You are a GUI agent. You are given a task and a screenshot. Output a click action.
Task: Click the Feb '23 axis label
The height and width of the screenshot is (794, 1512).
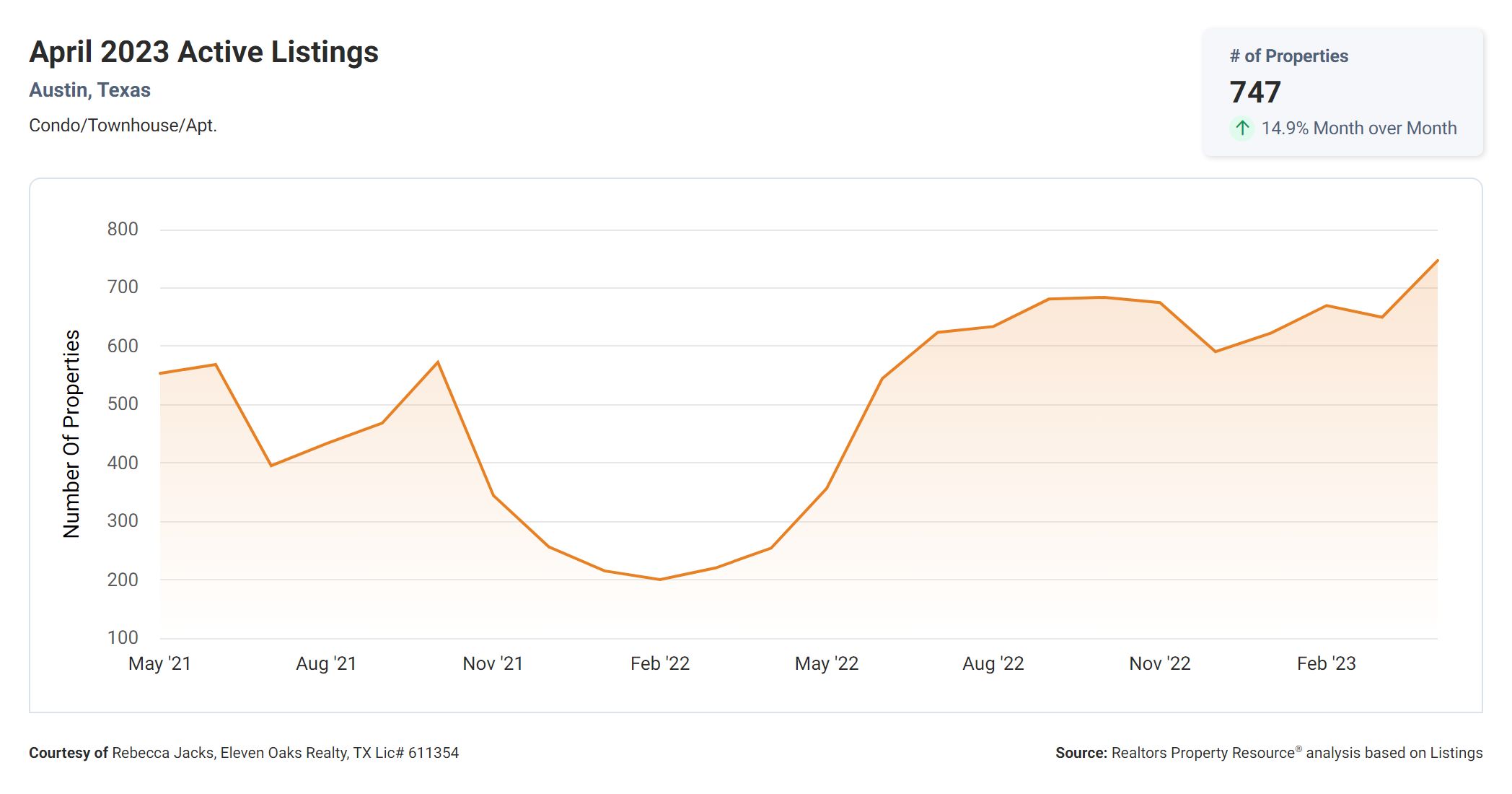pyautogui.click(x=1326, y=663)
